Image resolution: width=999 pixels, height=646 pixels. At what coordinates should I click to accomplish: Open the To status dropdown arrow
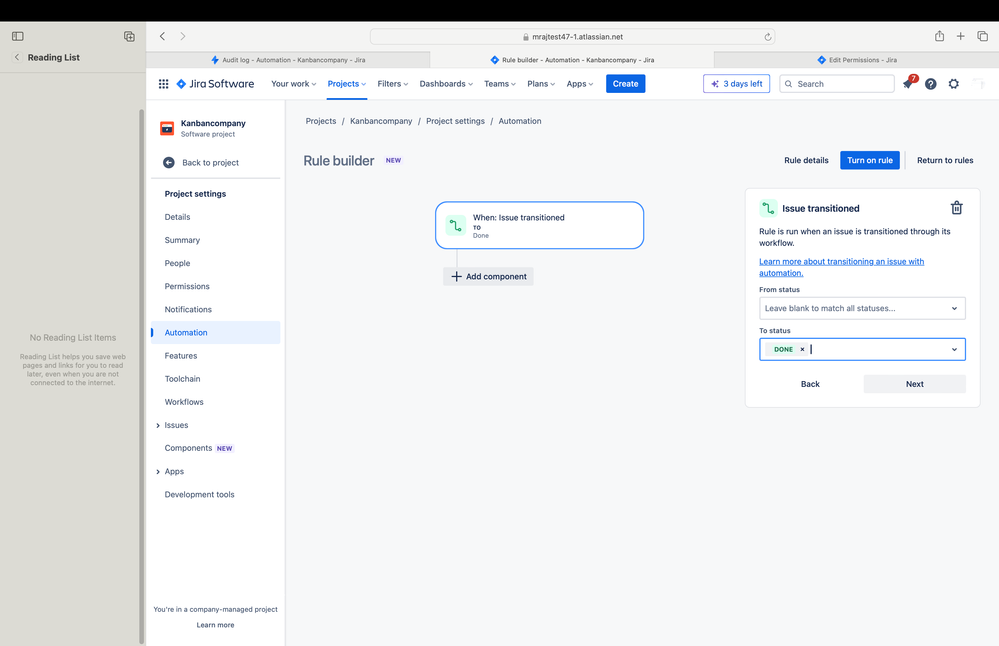pos(954,349)
